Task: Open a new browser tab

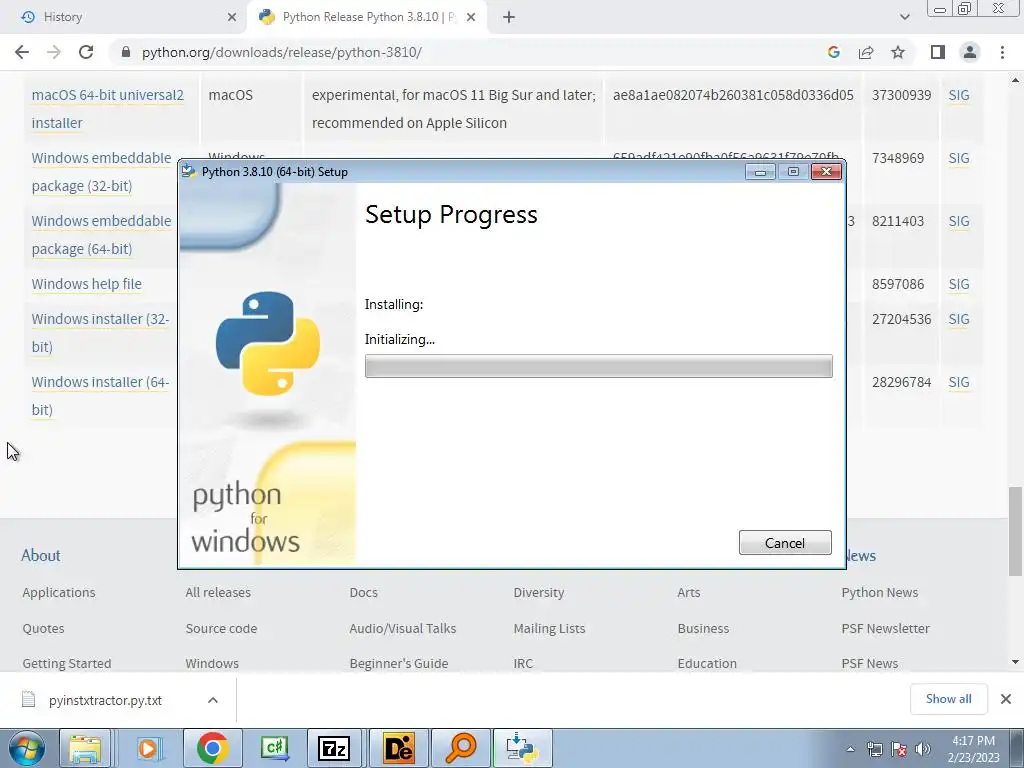Action: (x=509, y=17)
